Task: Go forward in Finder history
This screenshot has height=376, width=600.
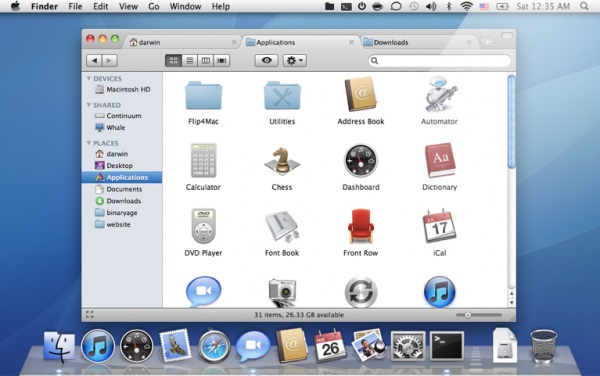Action: click(109, 60)
